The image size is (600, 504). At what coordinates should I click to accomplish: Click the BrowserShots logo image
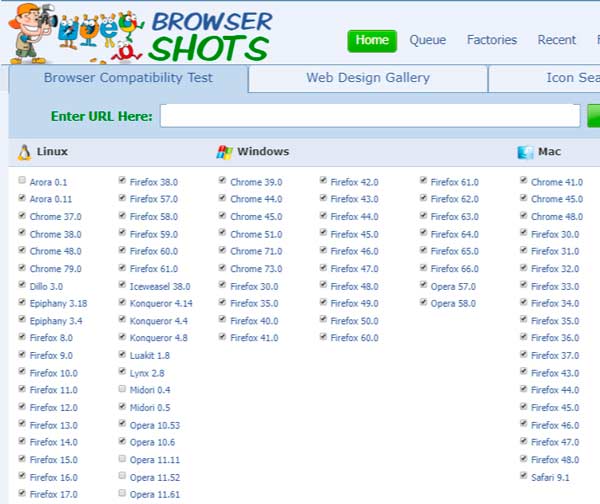pos(140,34)
